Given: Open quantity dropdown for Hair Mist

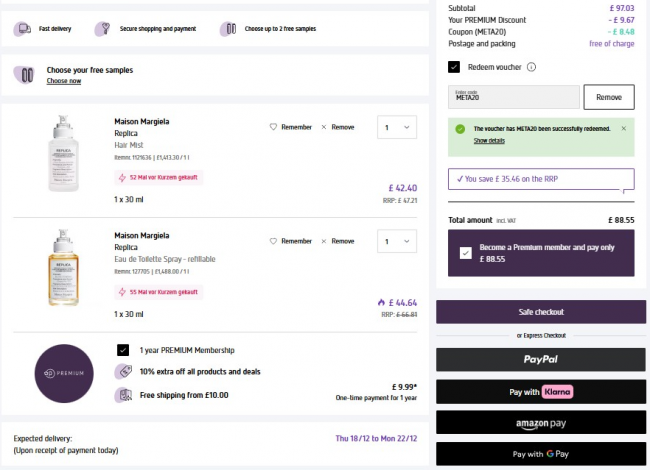Looking at the screenshot, I should click(x=396, y=127).
